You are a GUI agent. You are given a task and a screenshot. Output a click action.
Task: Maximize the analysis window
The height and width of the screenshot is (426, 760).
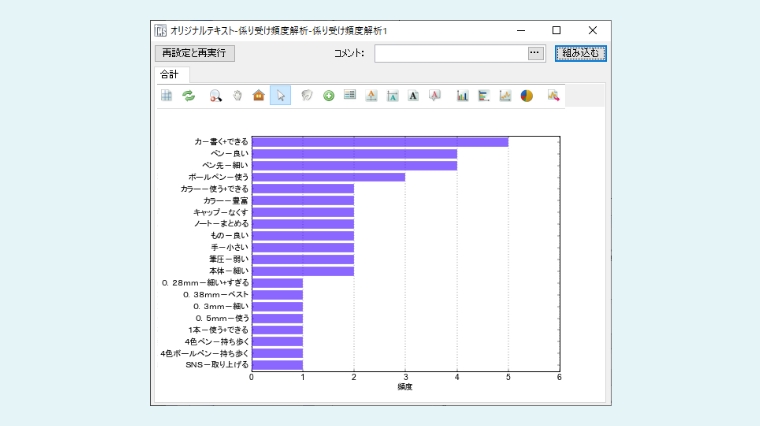point(556,31)
